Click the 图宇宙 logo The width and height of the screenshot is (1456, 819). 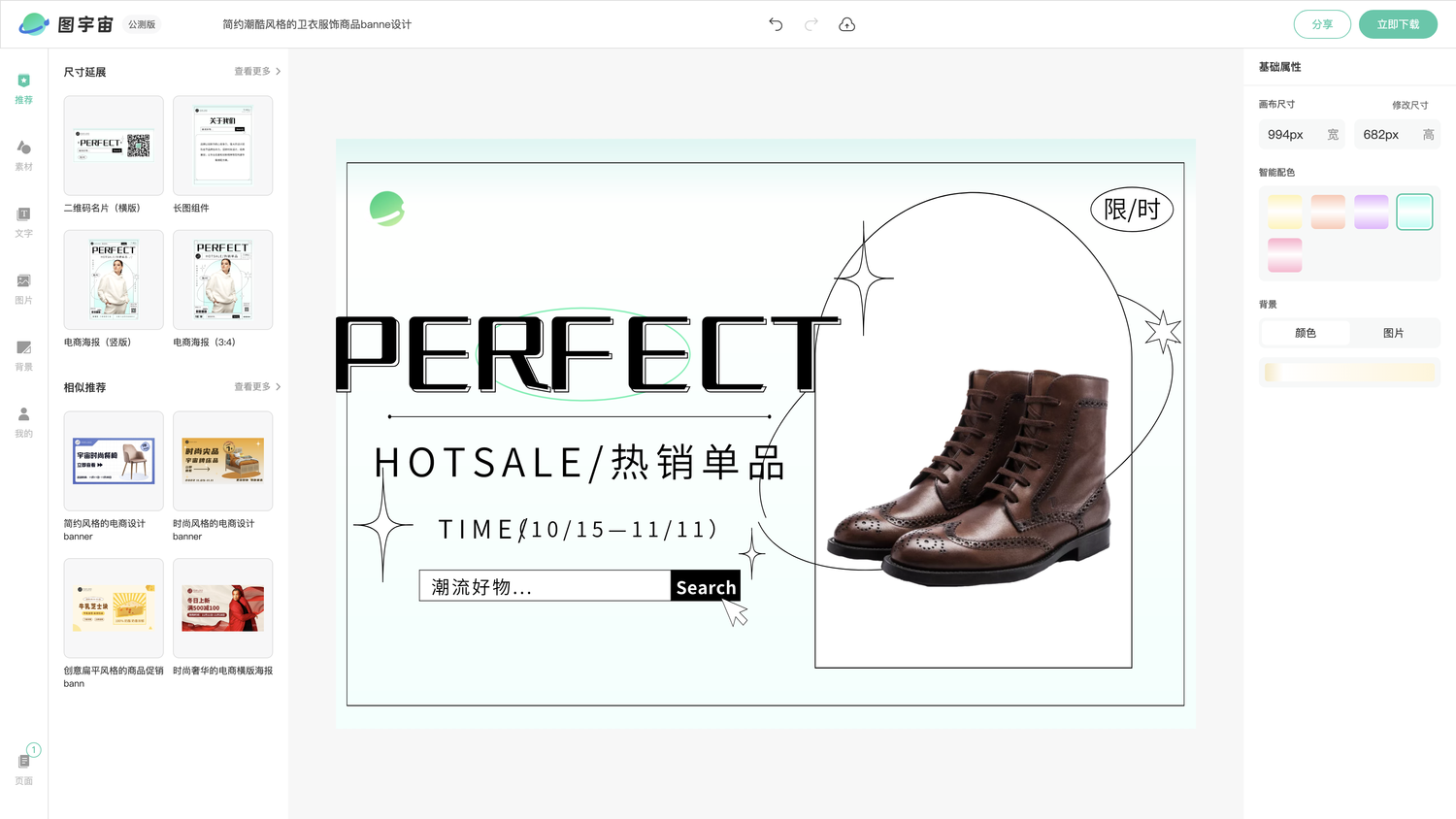66,24
